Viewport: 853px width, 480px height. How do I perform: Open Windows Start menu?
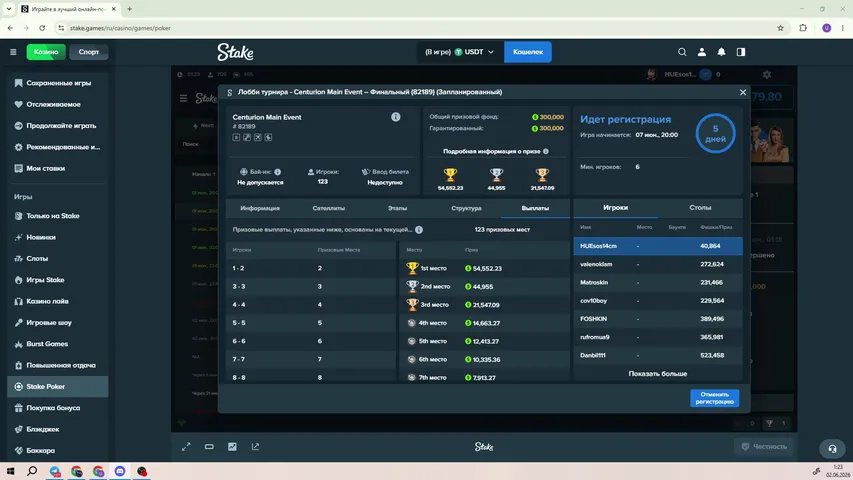pos(10,471)
